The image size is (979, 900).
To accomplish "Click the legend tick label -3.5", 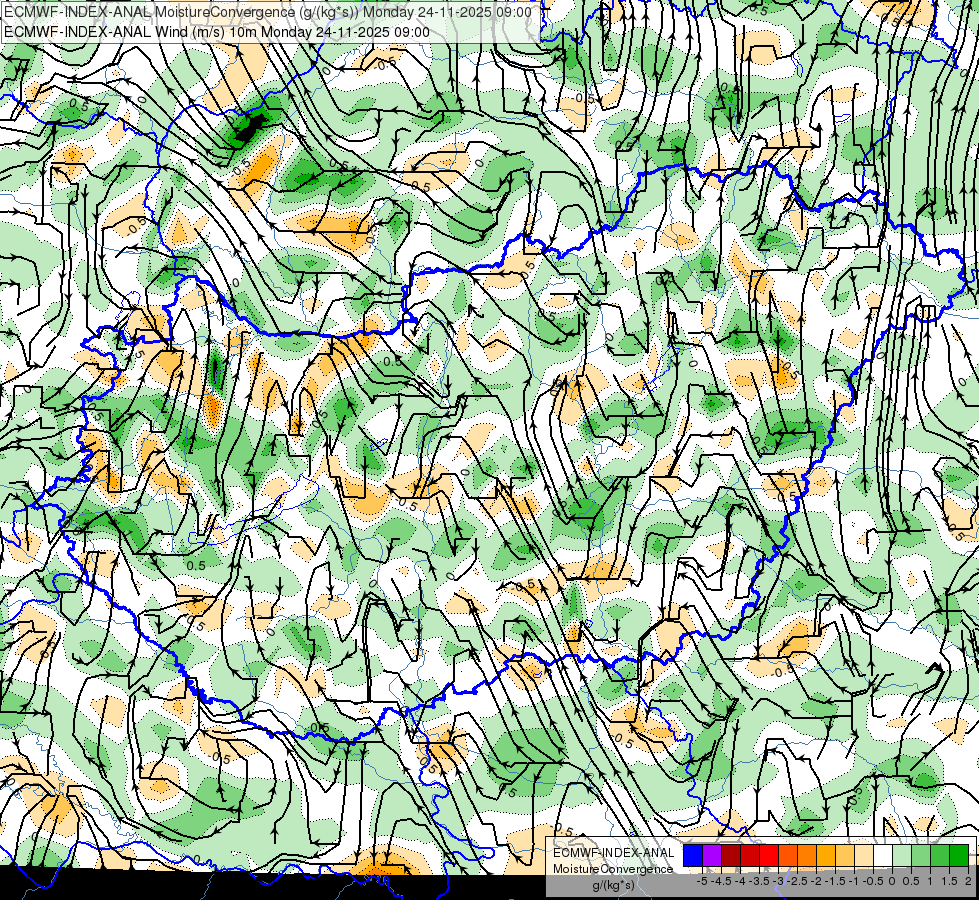I will pyautogui.click(x=759, y=881).
